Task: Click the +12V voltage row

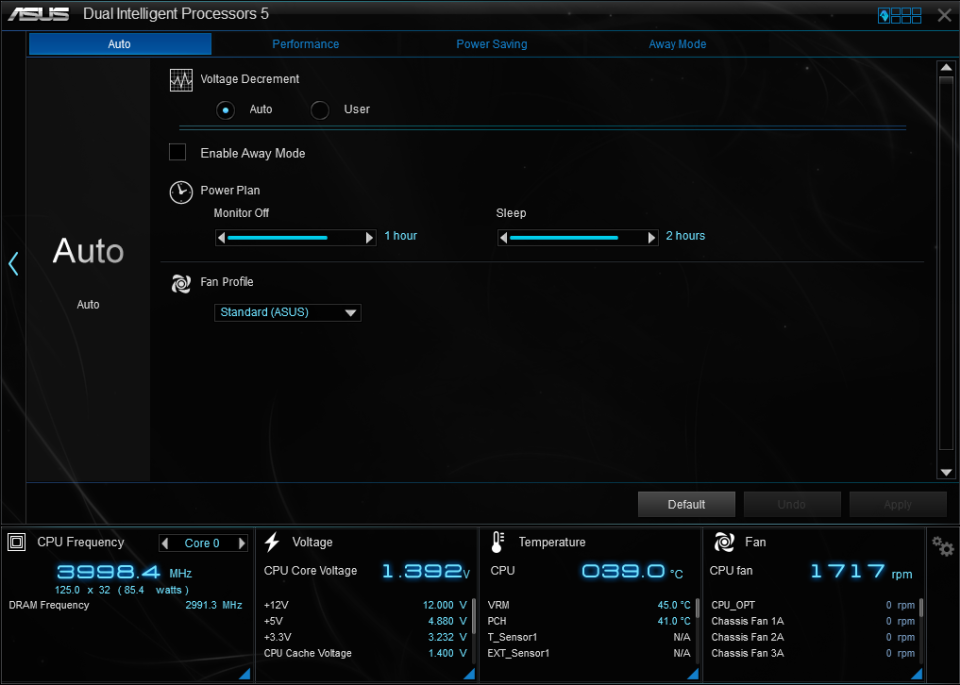Action: coord(365,605)
